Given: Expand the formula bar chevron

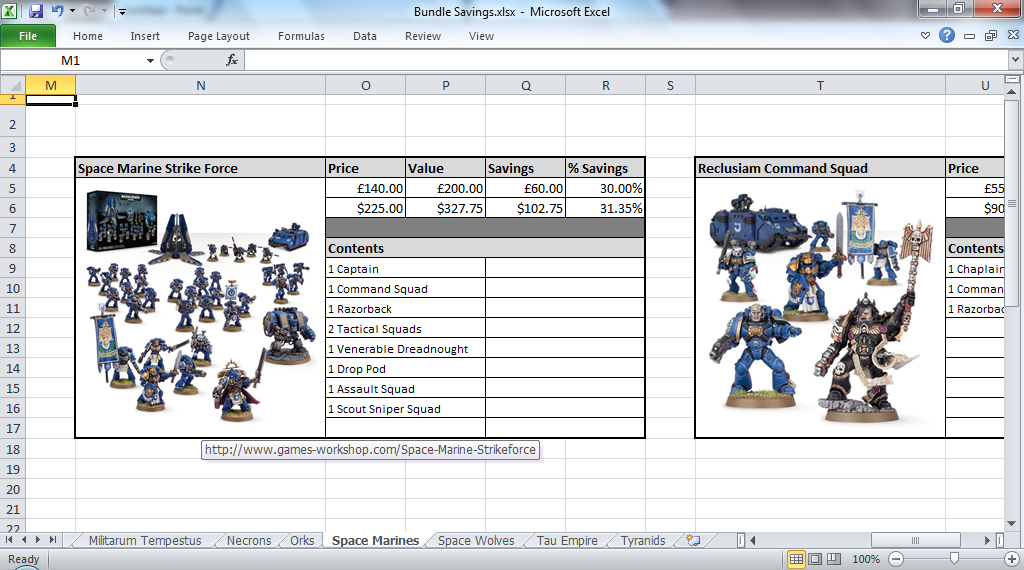Looking at the screenshot, I should pos(1016,59).
